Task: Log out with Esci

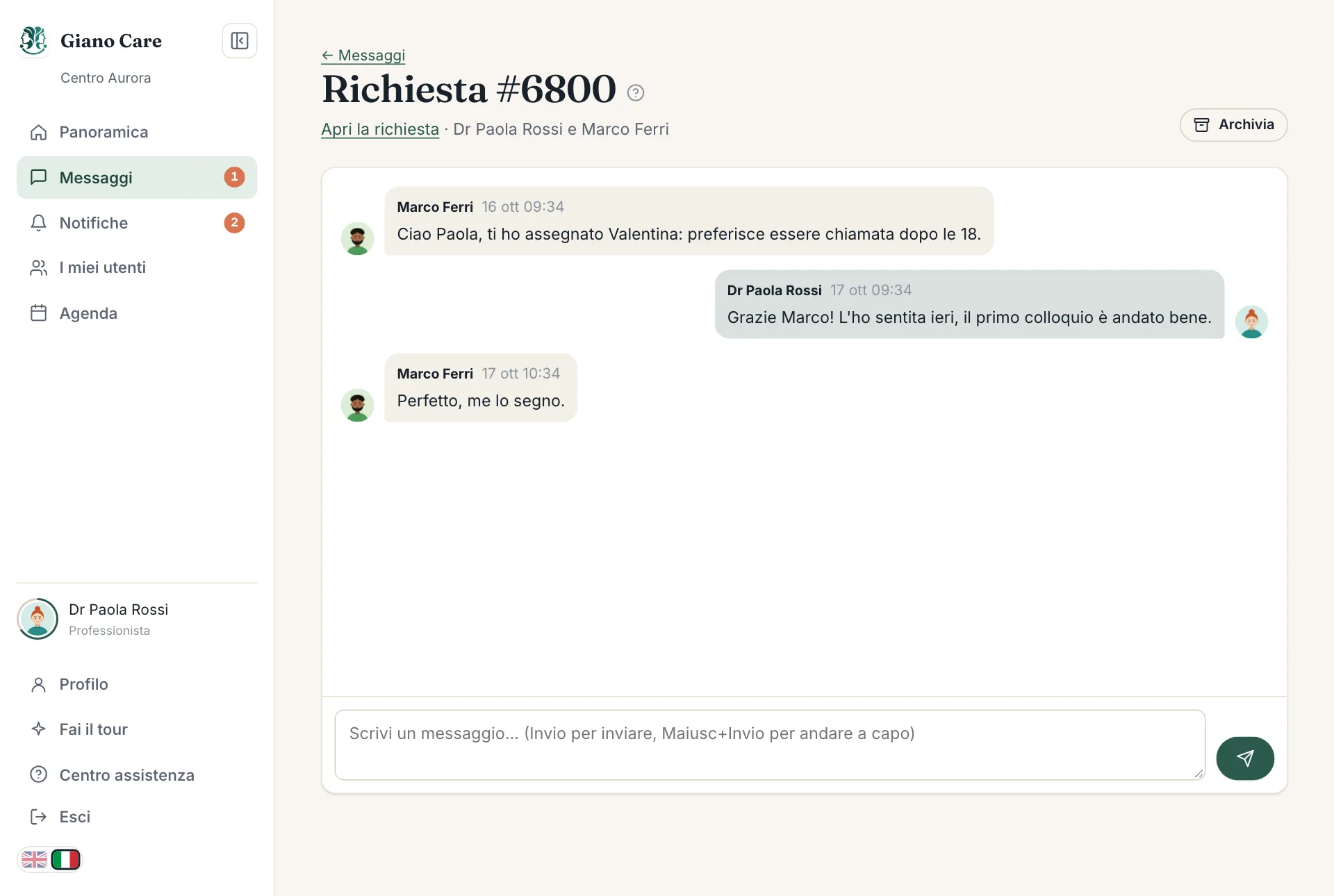Action: pyautogui.click(x=137, y=817)
